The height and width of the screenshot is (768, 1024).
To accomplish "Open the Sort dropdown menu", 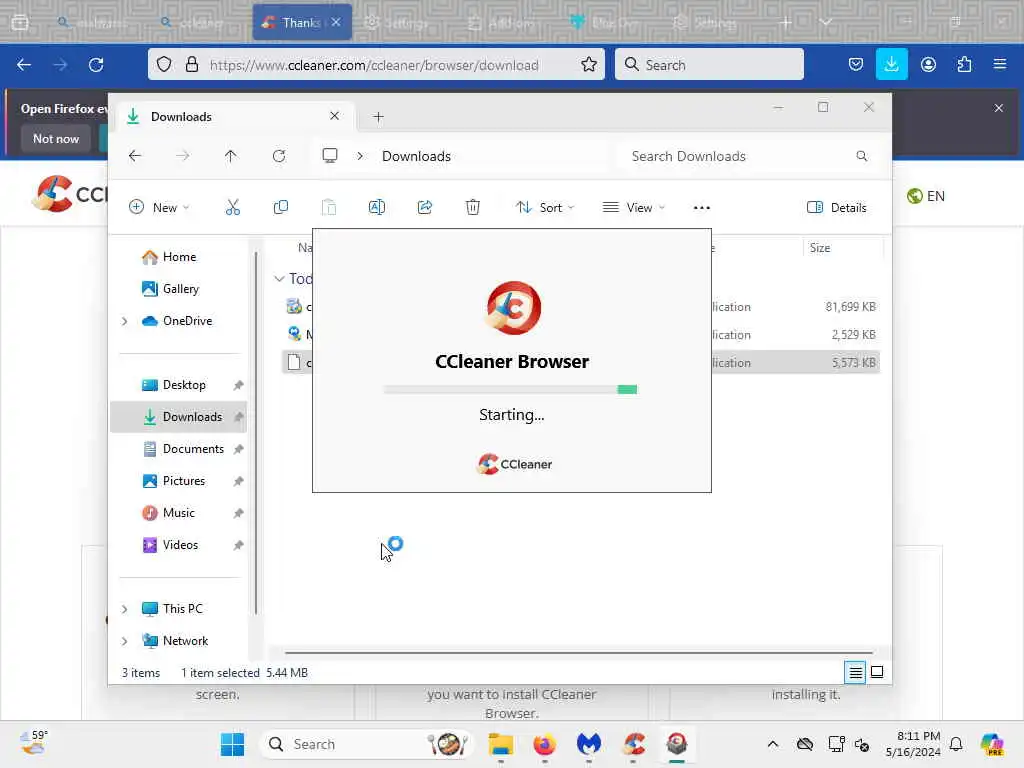I will (545, 208).
